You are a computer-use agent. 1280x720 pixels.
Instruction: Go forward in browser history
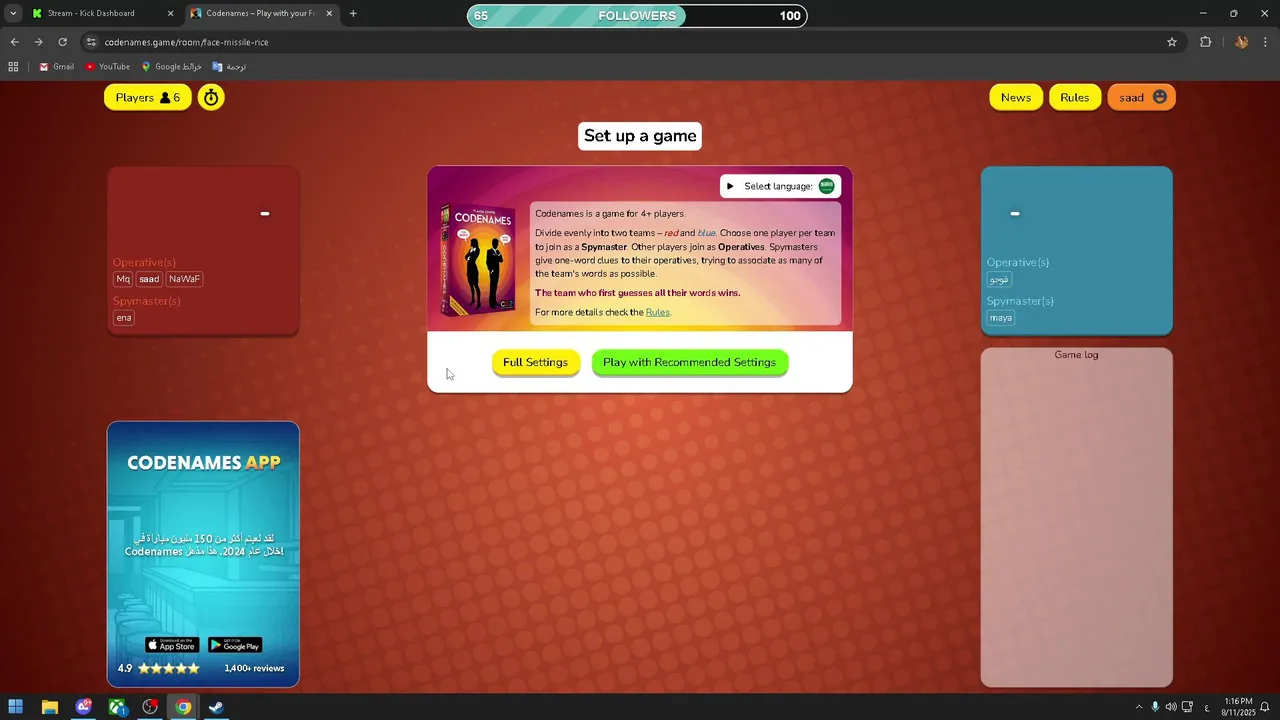point(38,42)
